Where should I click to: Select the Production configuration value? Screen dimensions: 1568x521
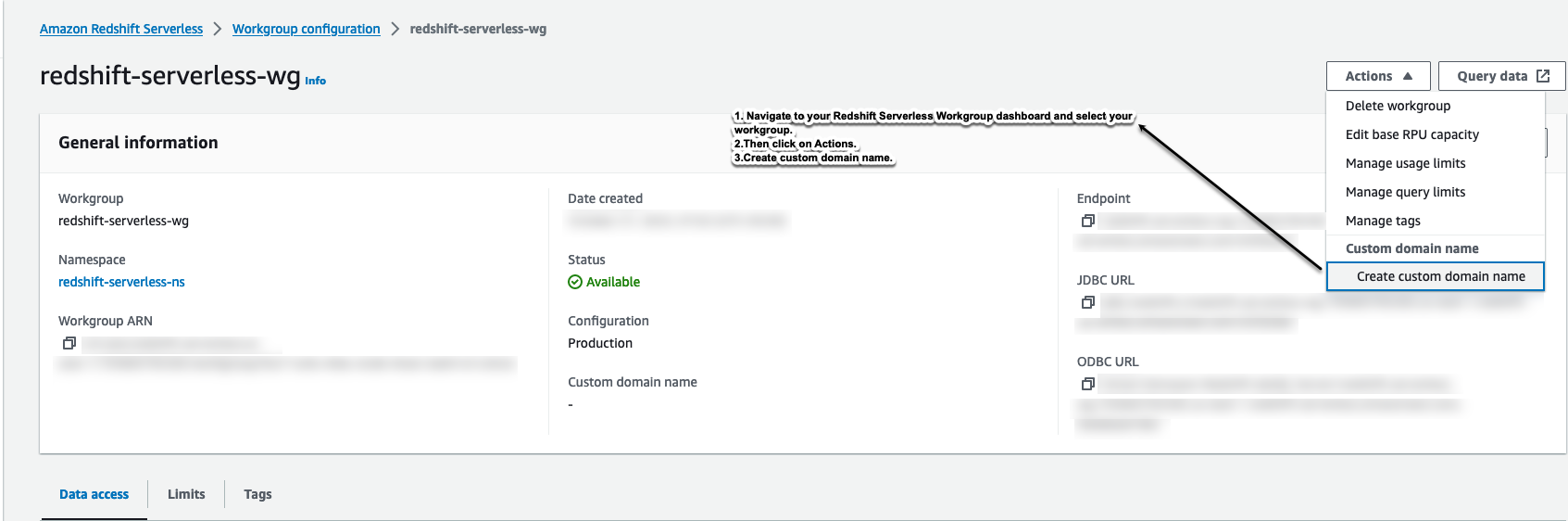tap(600, 343)
